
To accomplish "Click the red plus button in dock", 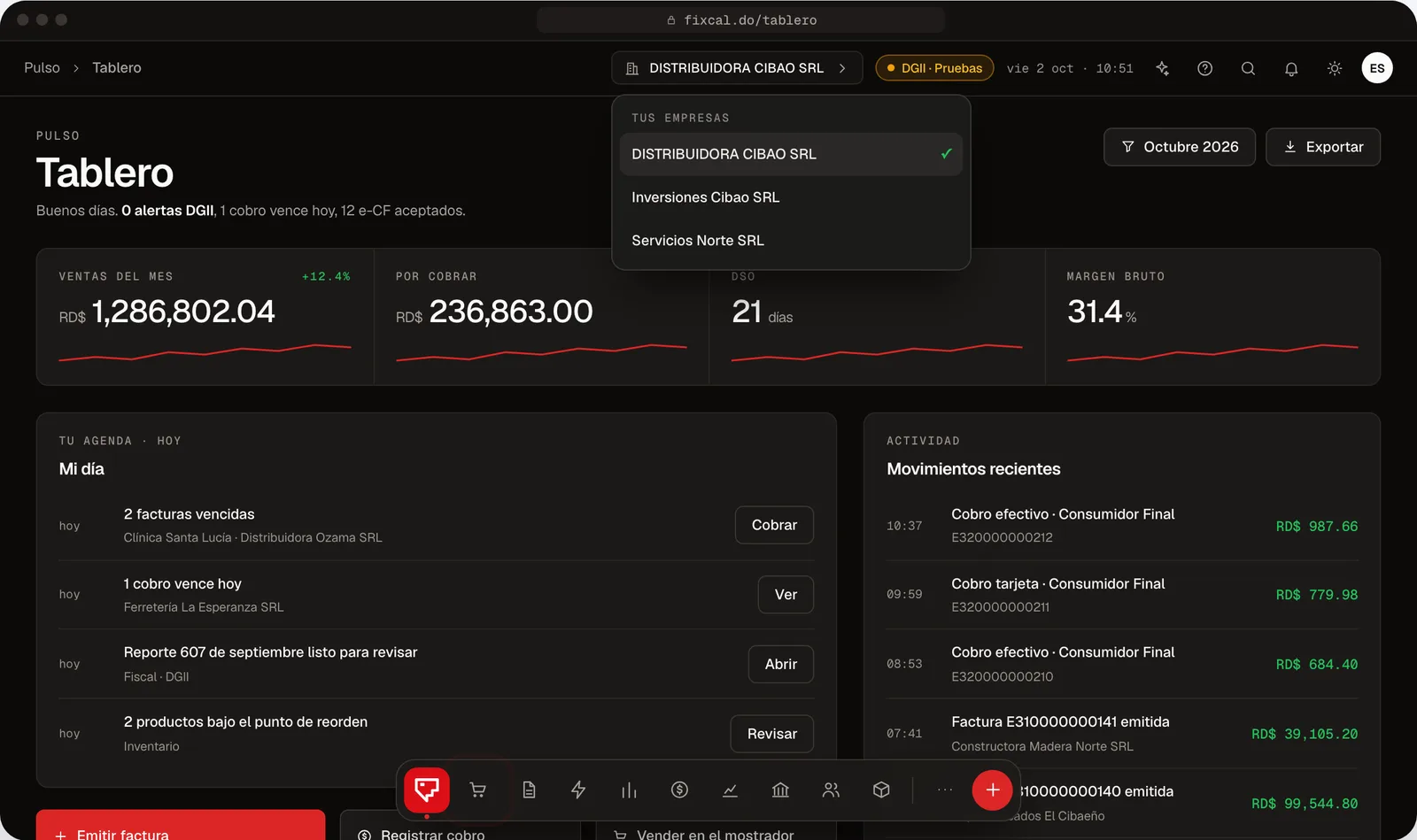I will [993, 790].
